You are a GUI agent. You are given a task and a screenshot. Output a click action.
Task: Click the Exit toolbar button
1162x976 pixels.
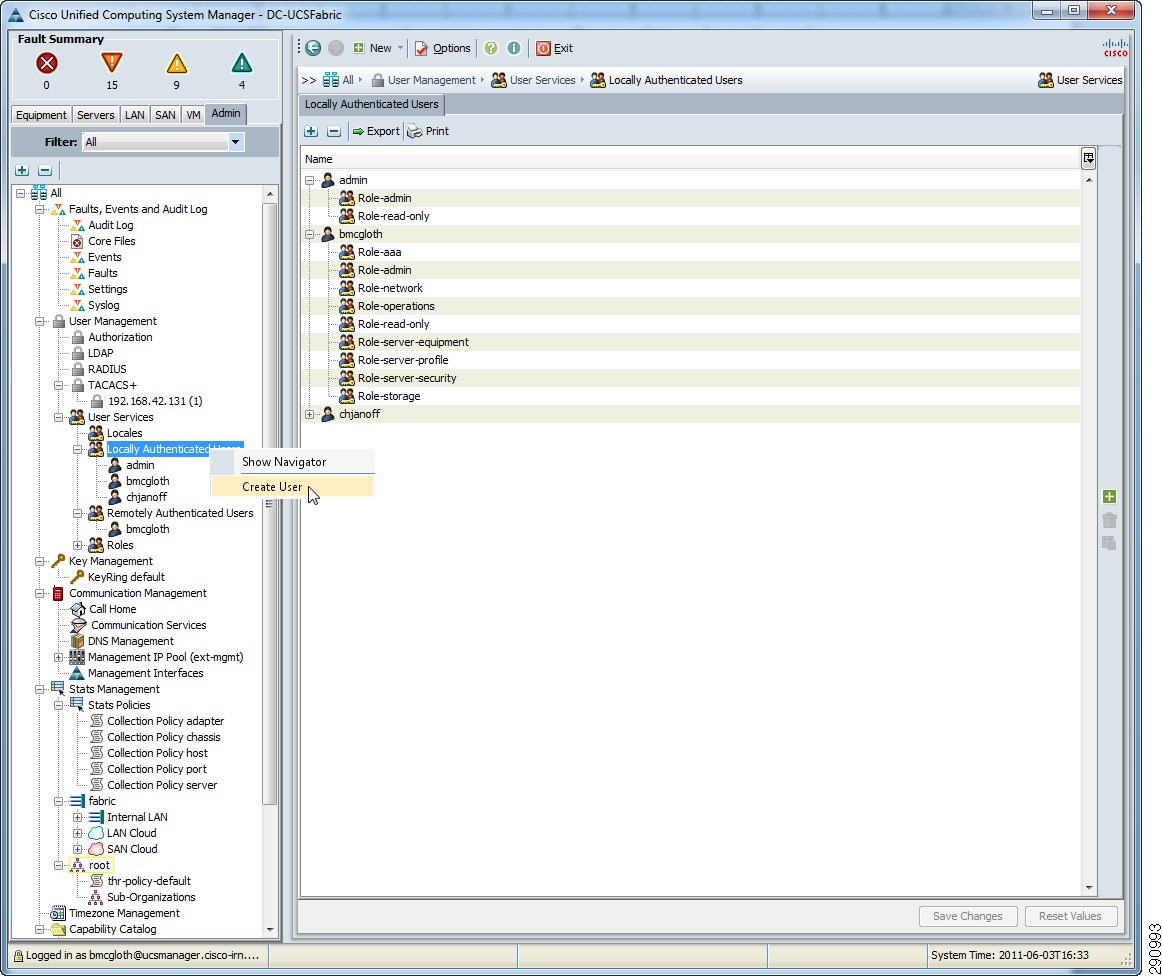[x=554, y=48]
